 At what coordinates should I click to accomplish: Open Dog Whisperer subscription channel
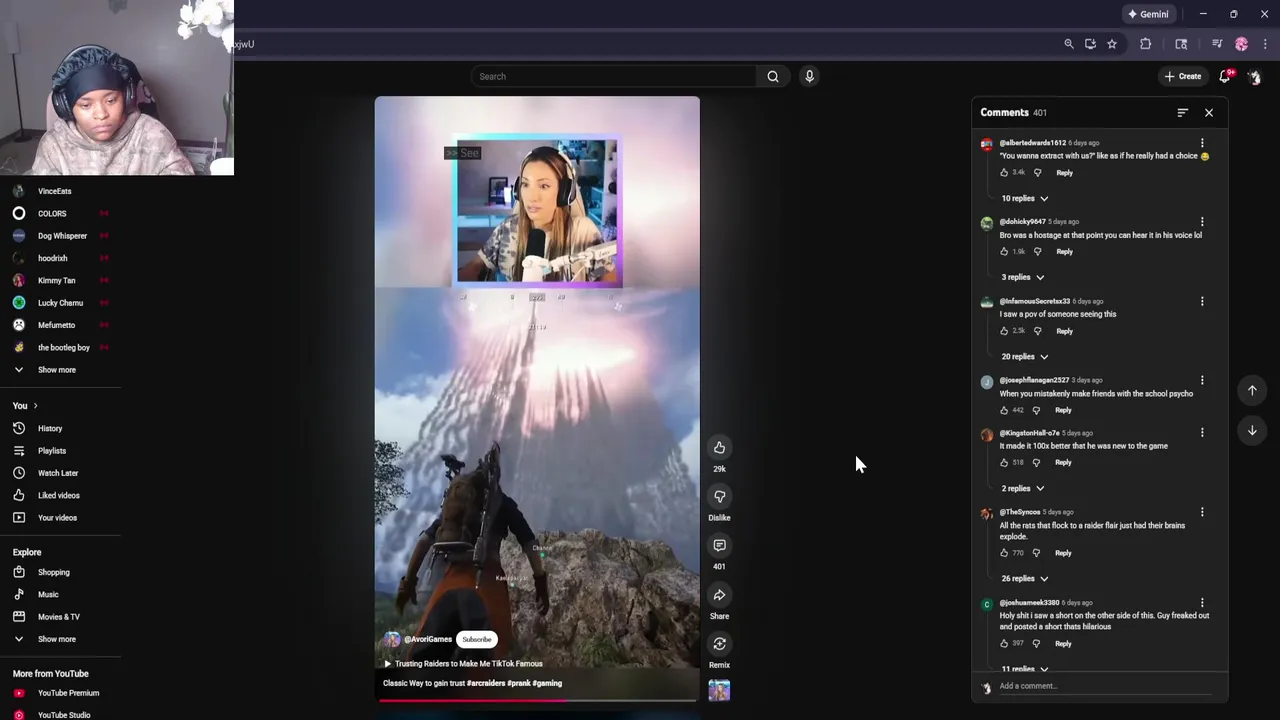60,236
